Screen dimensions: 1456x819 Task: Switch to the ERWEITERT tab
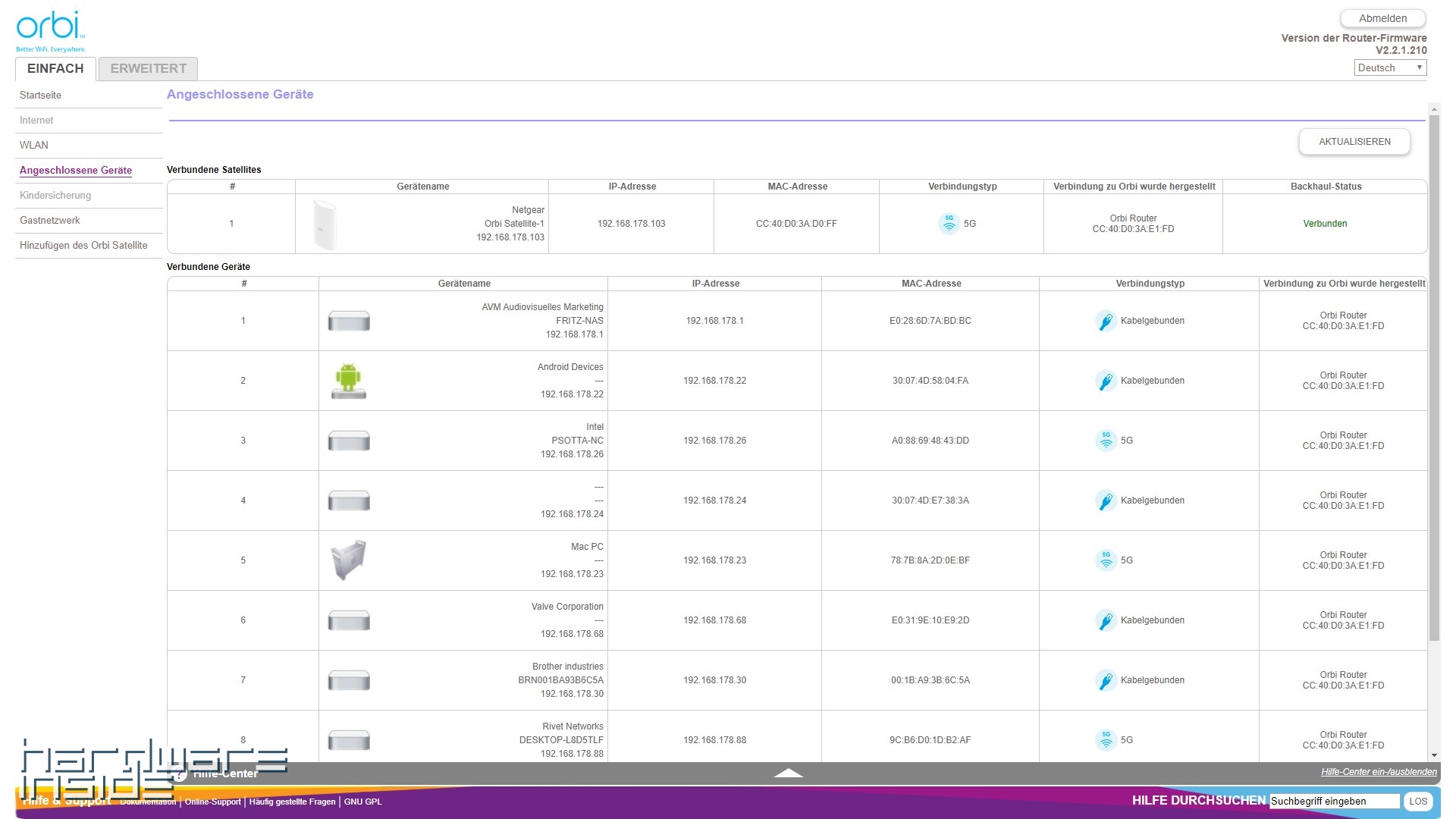coord(148,68)
